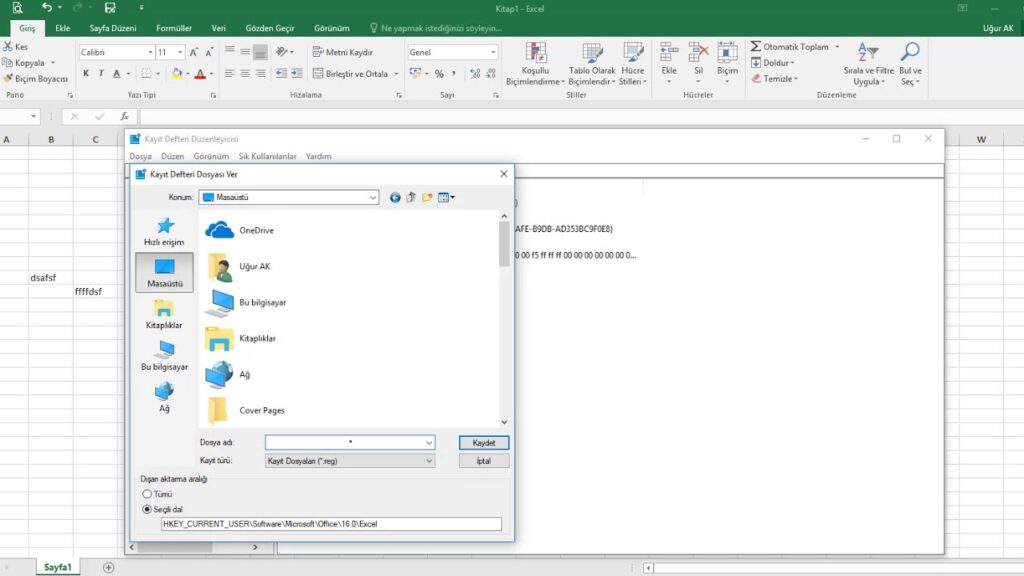
Task: Open the Kayıt türü file type dropdown
Action: pos(429,461)
